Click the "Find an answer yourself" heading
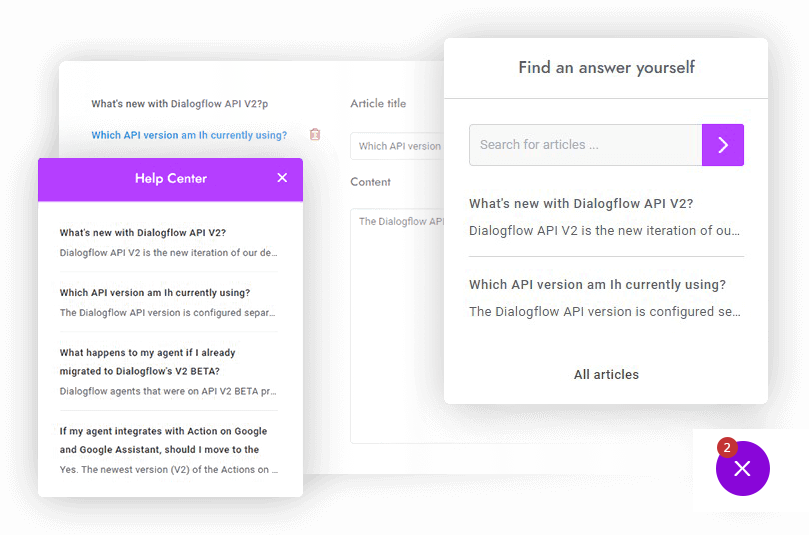809x535 pixels. (606, 68)
